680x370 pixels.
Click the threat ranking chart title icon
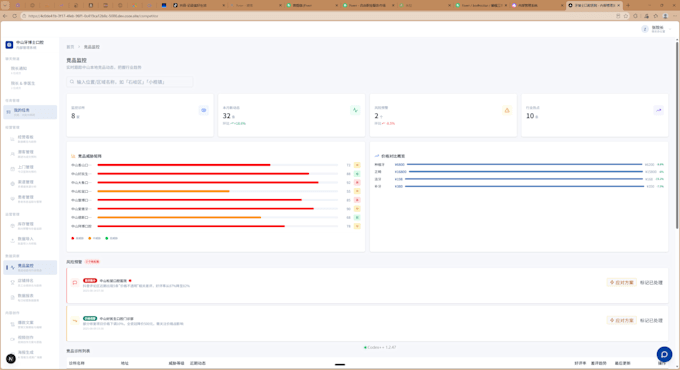(x=73, y=156)
